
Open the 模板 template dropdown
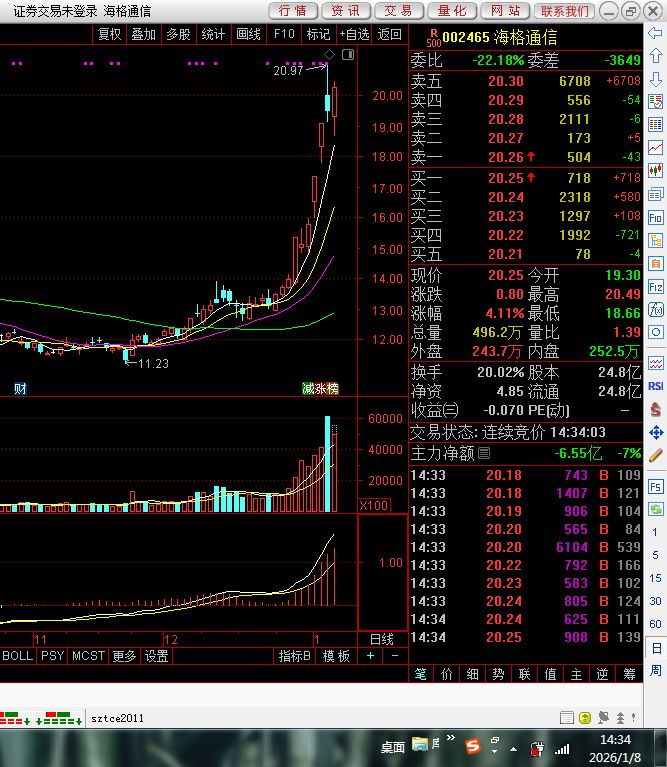pyautogui.click(x=336, y=656)
